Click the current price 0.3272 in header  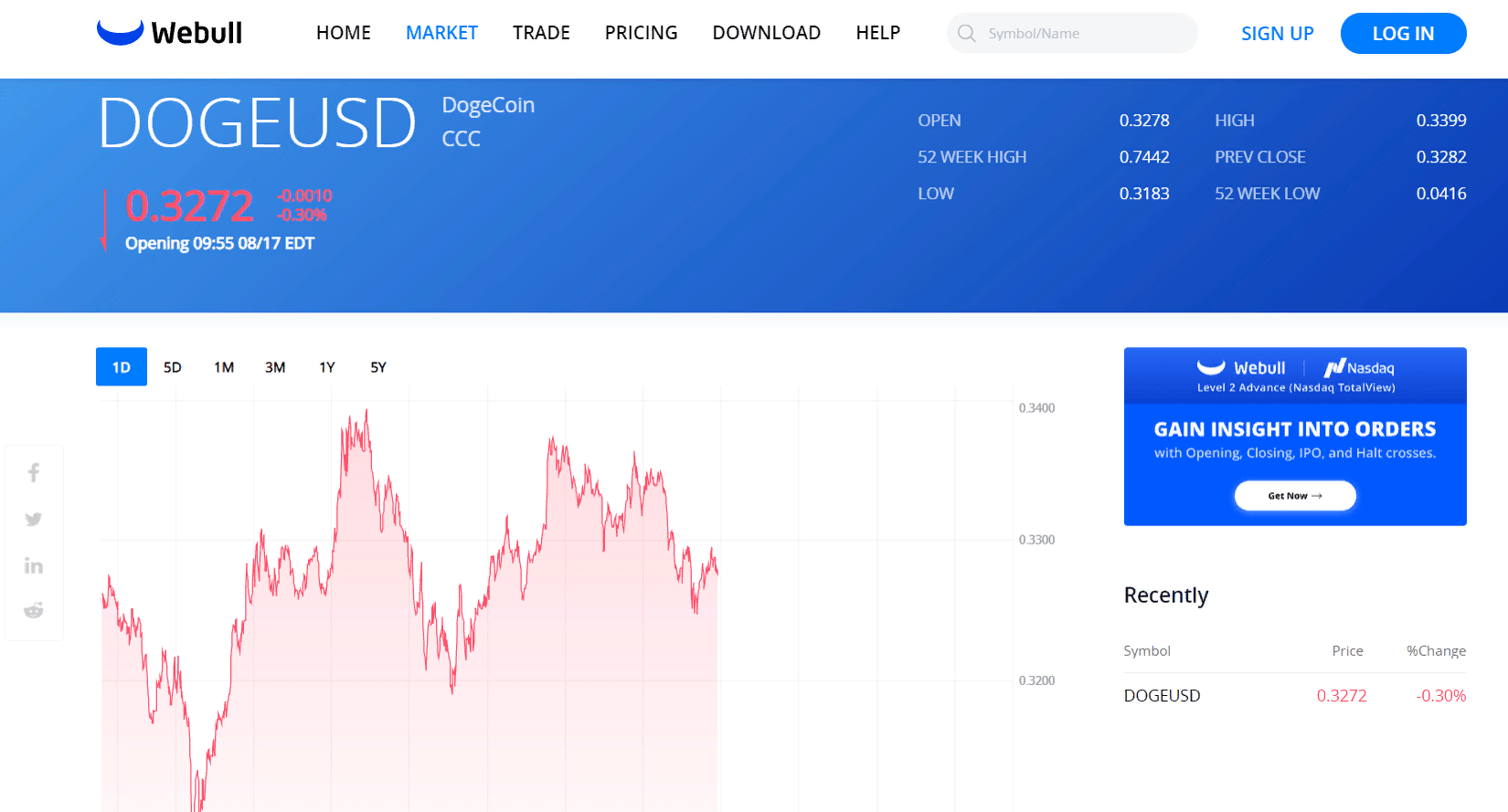point(189,206)
